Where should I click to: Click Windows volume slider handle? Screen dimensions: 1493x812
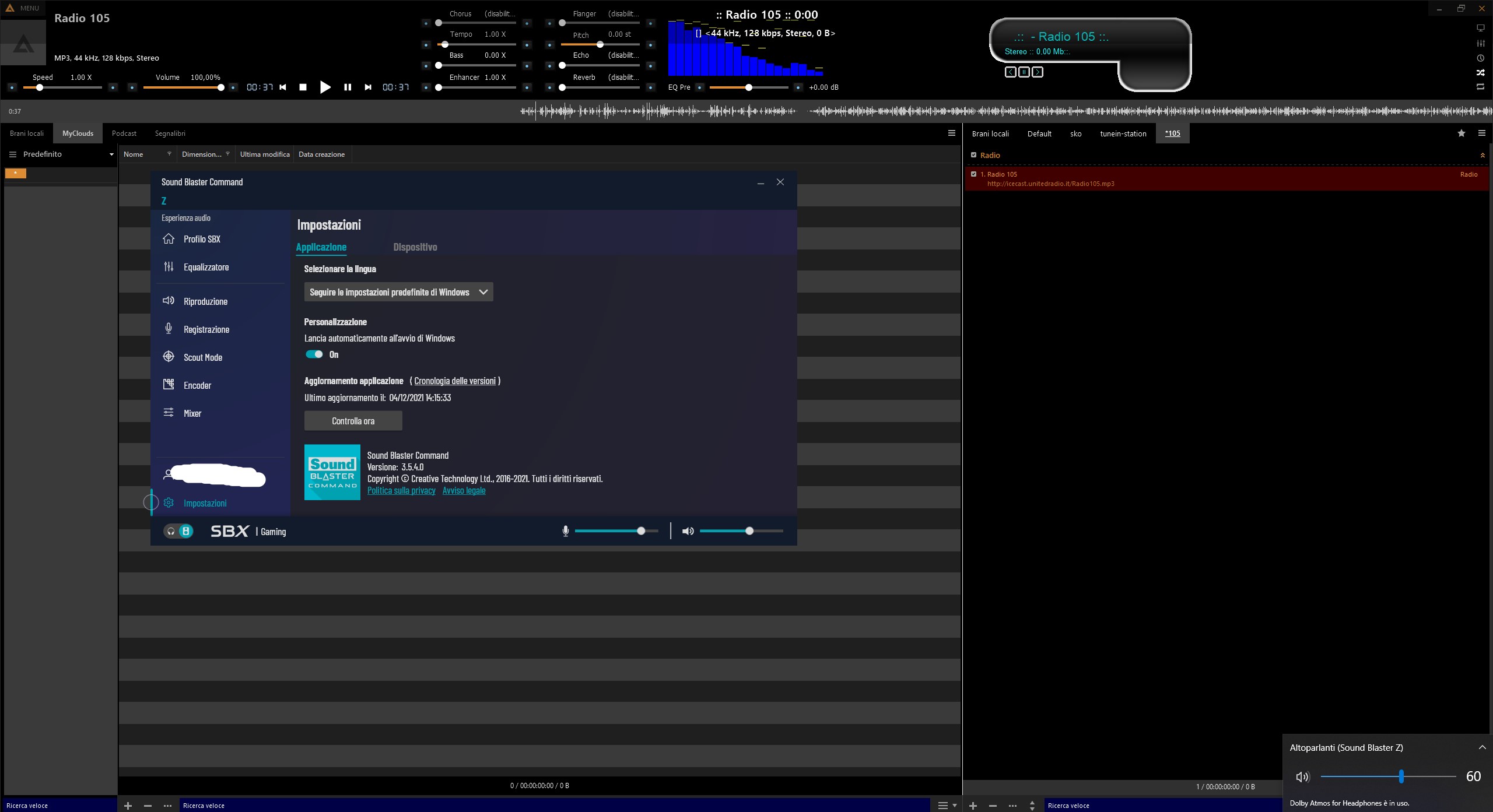[x=1401, y=776]
